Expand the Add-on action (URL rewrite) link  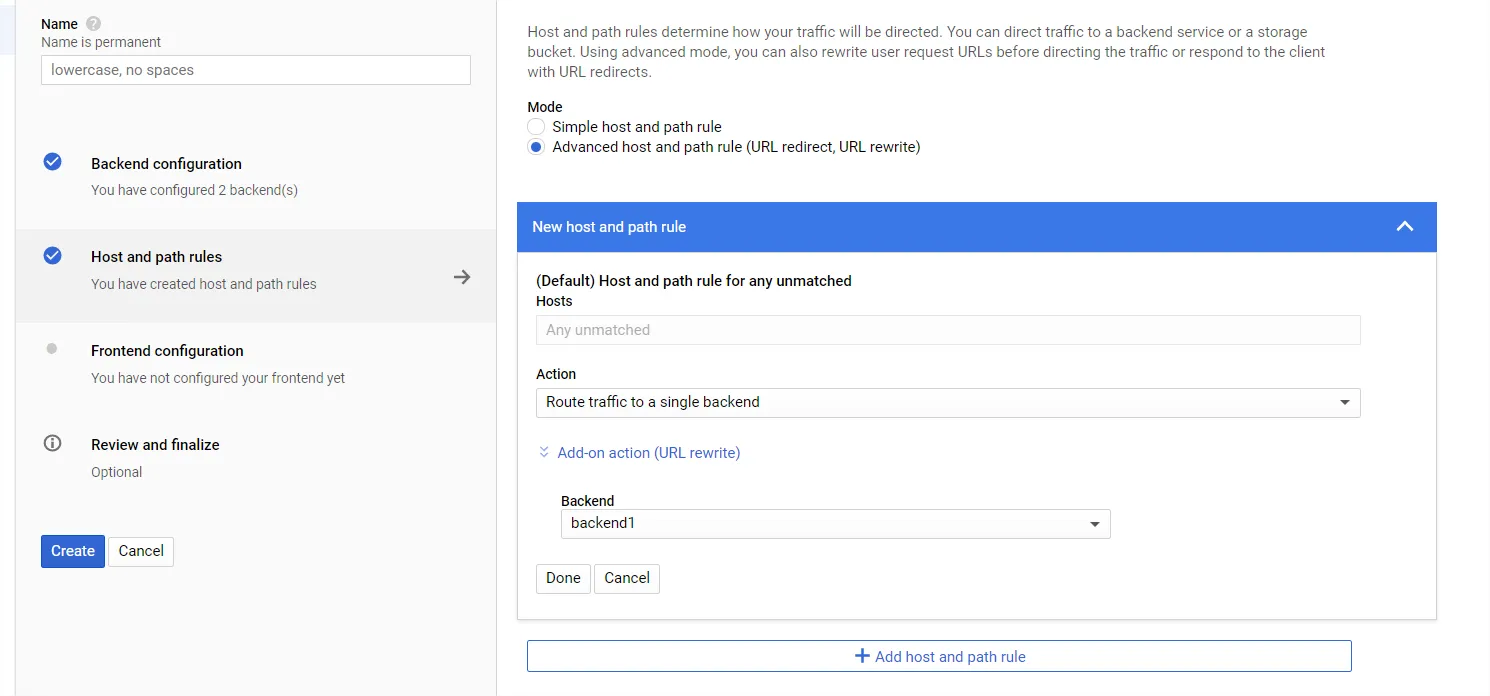(x=648, y=453)
